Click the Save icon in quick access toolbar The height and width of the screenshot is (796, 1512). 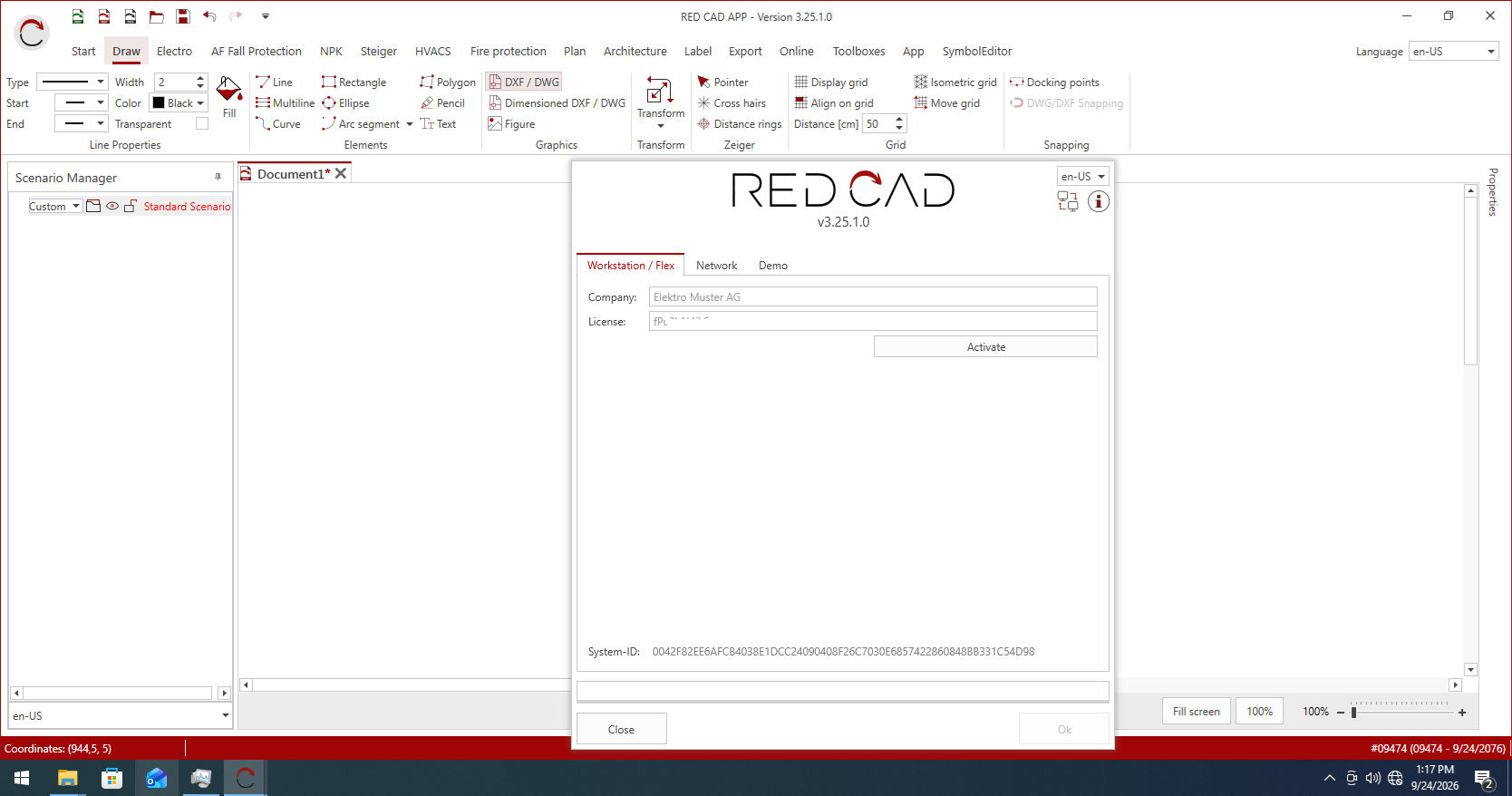[183, 16]
